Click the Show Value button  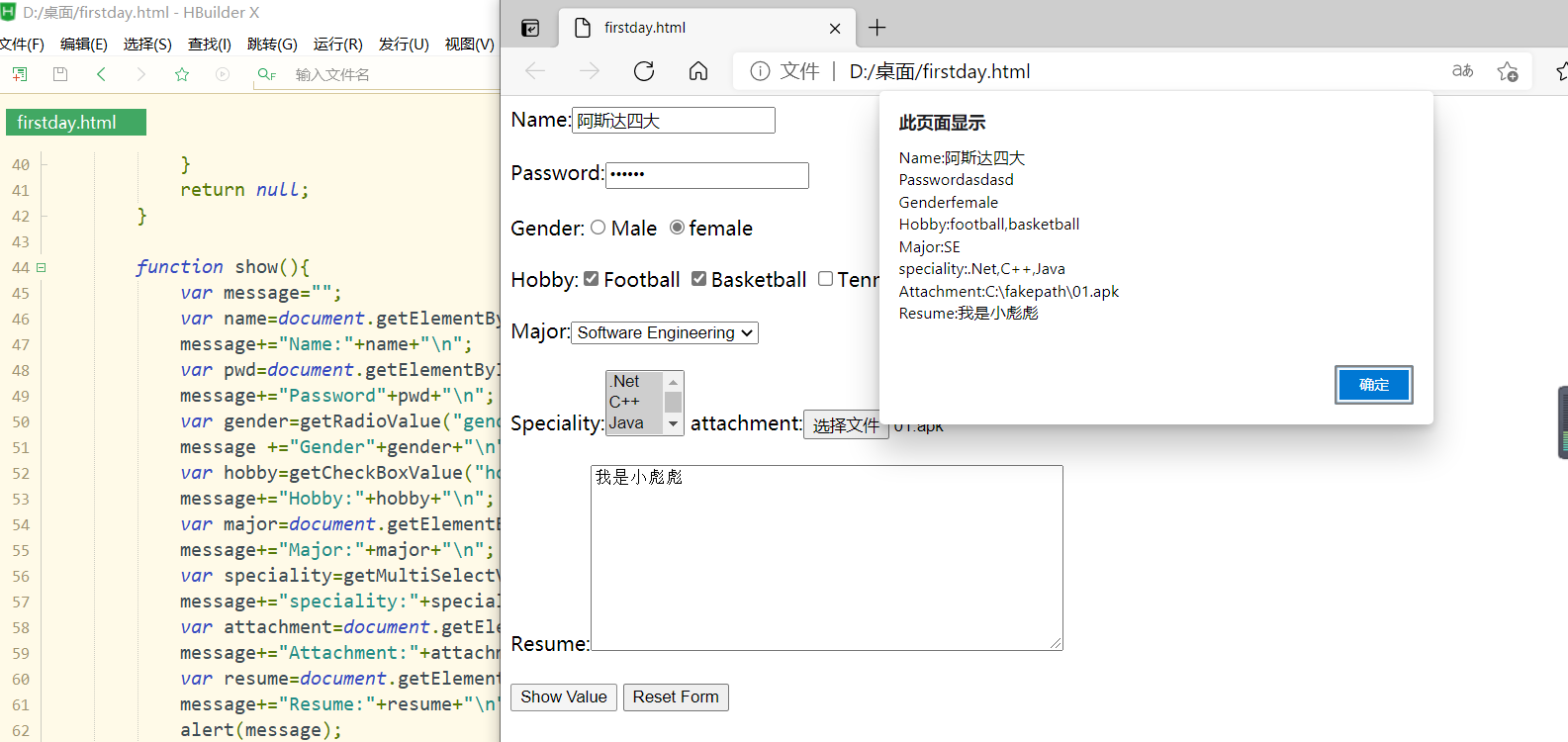click(x=564, y=697)
